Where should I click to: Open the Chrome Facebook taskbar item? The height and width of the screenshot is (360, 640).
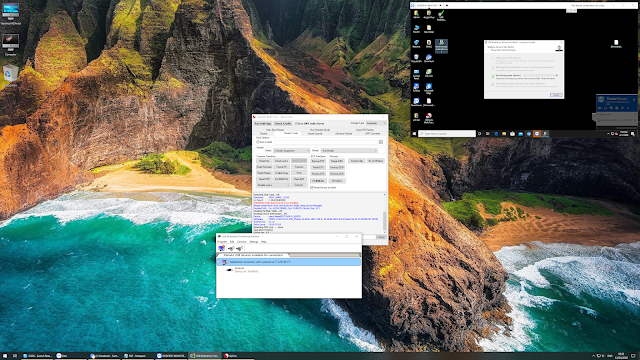(x=104, y=356)
